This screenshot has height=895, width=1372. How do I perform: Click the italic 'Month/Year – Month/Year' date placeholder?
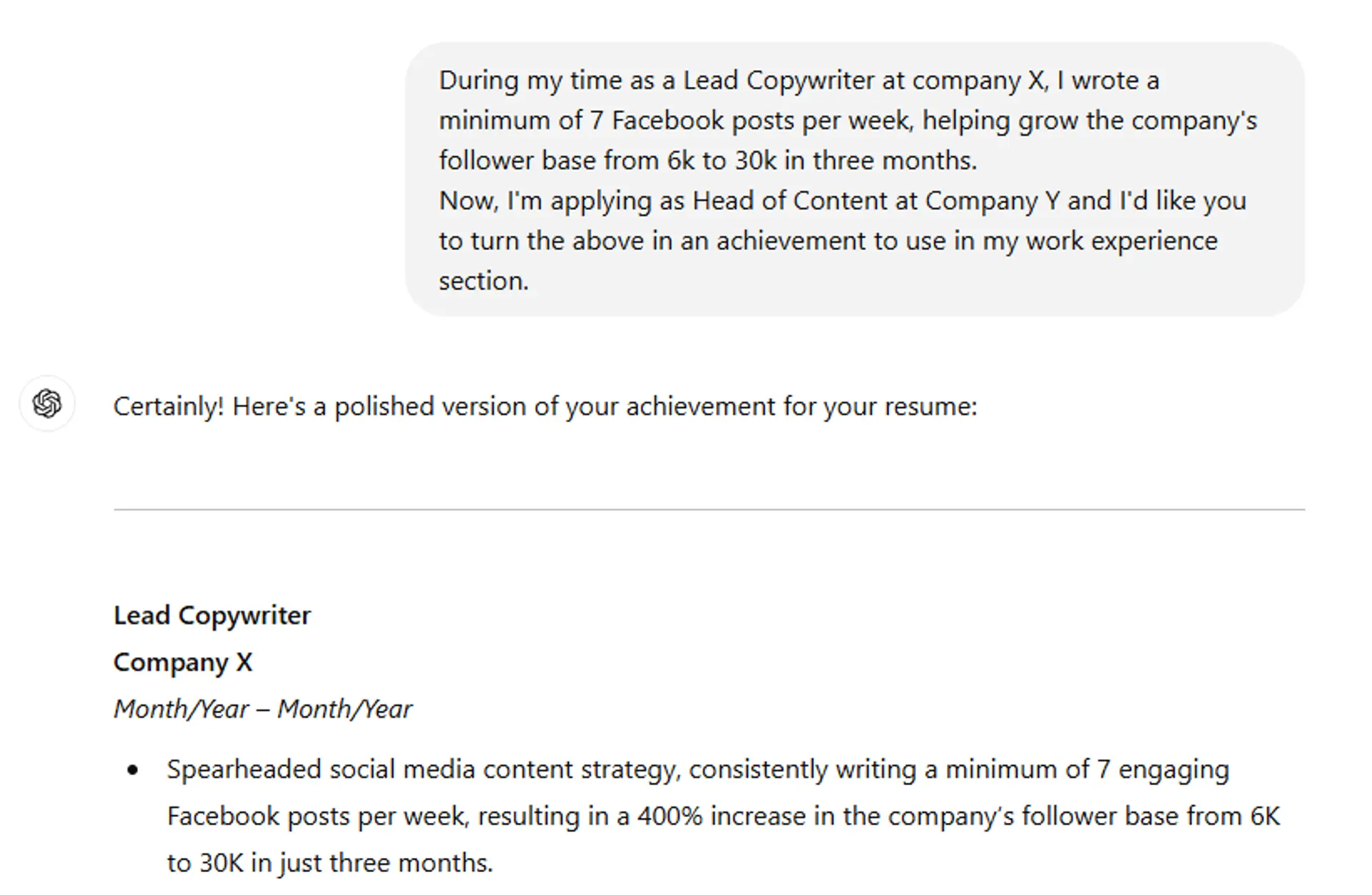pyautogui.click(x=263, y=709)
